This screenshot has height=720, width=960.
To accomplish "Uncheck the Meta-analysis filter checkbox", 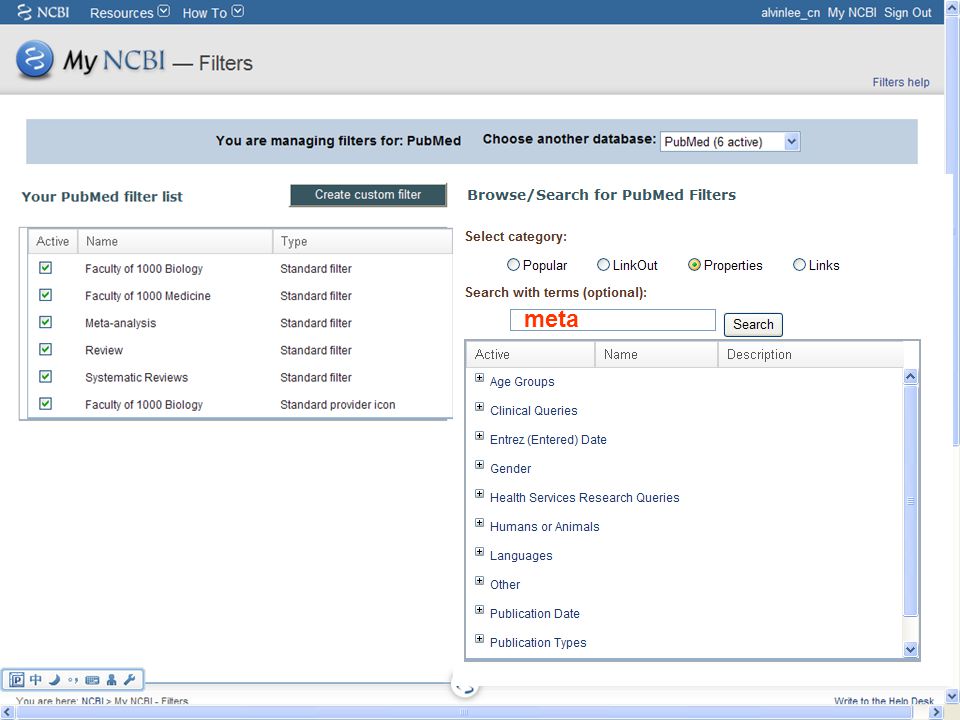I will pyautogui.click(x=45, y=322).
